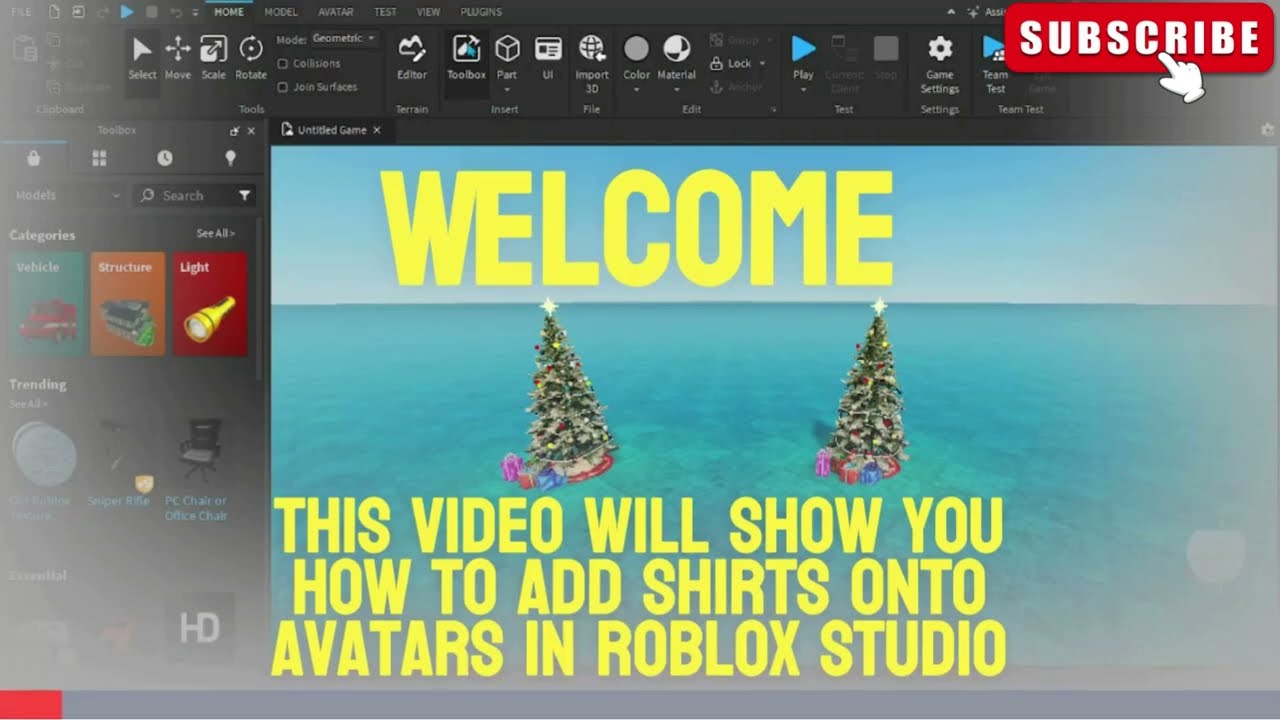
Task: Open the Models category dropdown
Action: point(67,195)
